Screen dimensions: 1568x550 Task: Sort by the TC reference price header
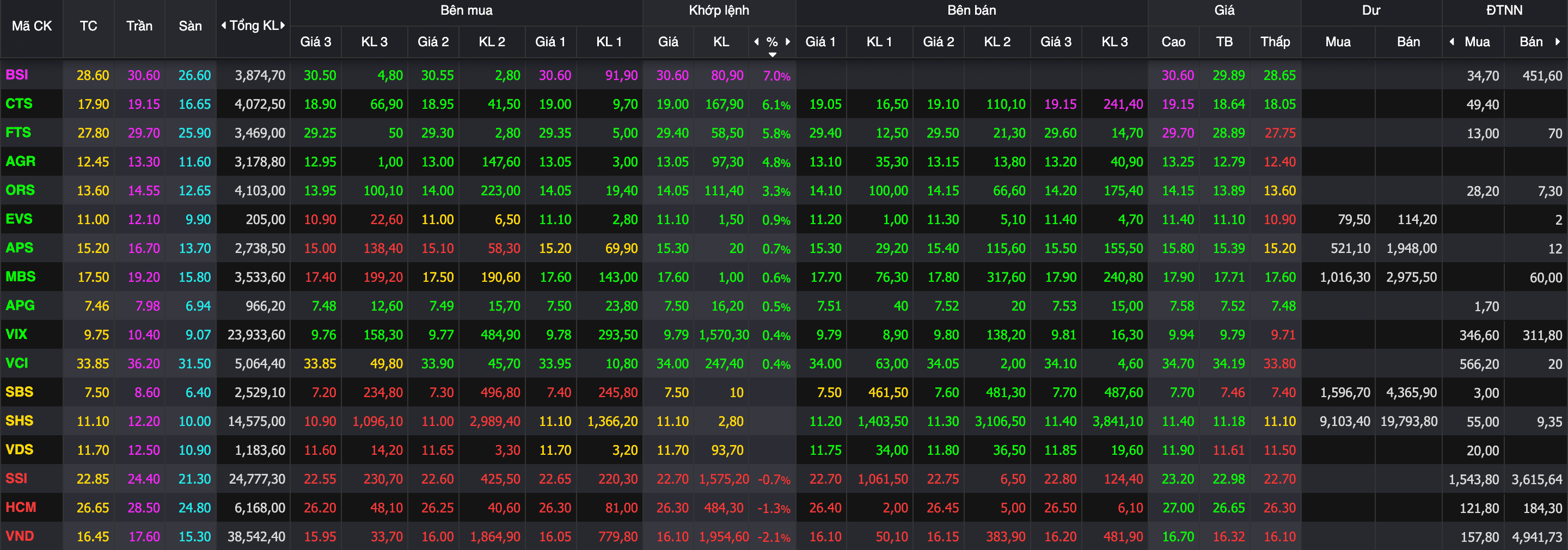(x=88, y=26)
